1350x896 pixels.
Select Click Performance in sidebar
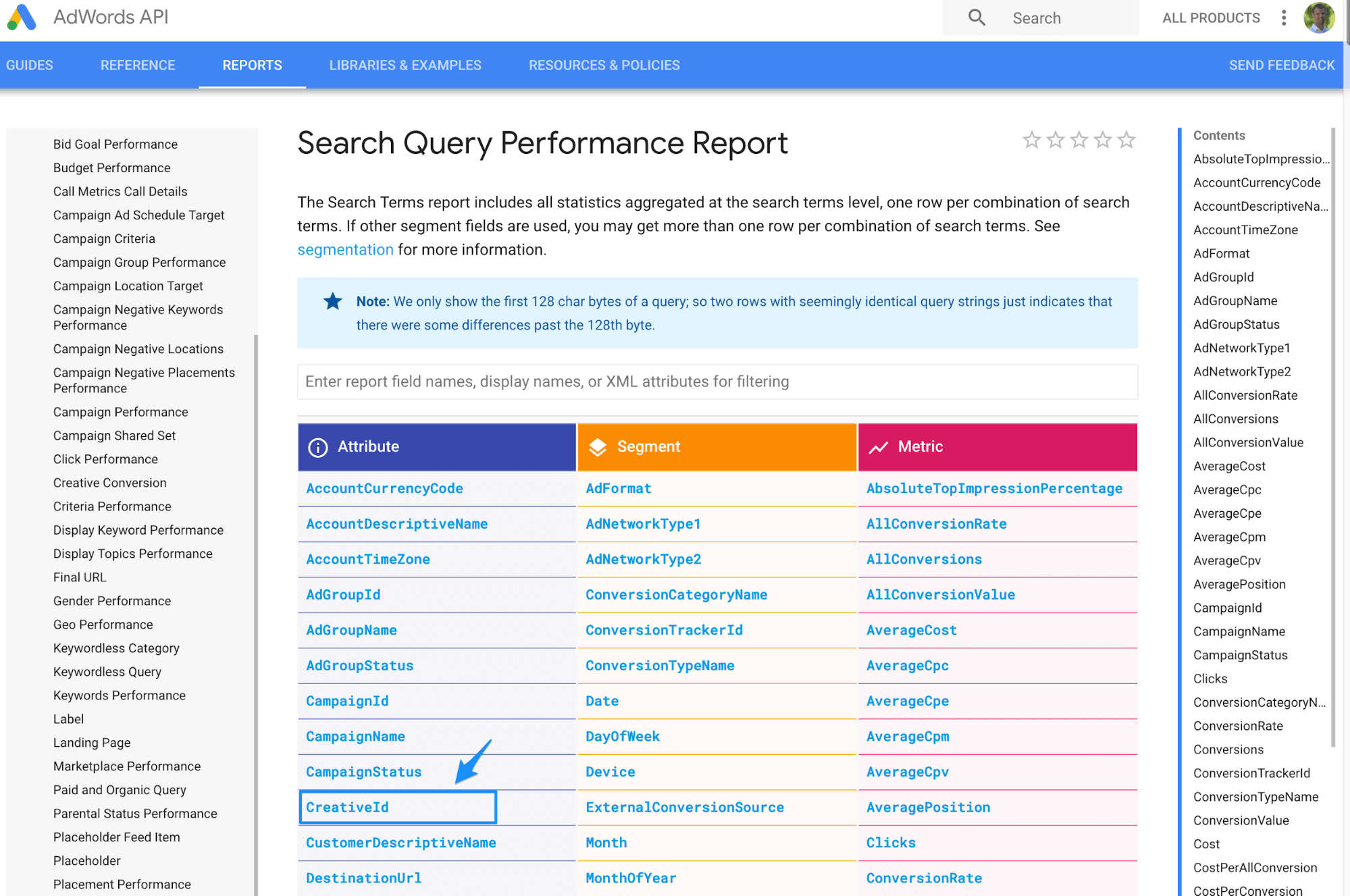coord(105,459)
